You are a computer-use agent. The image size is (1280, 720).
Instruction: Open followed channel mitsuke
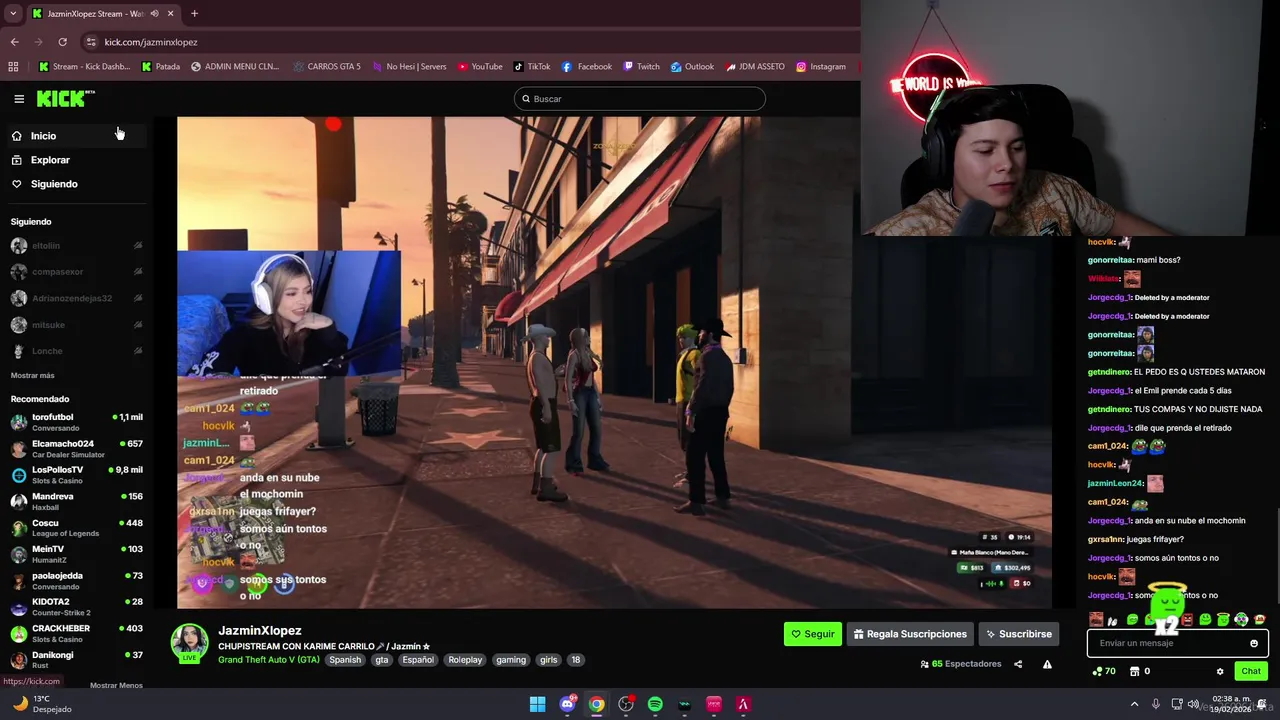(x=76, y=325)
